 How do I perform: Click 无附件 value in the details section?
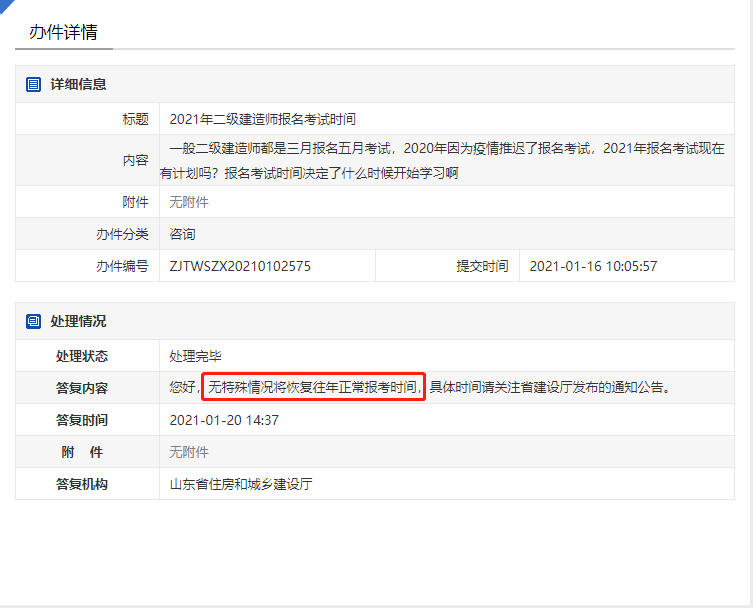pyautogui.click(x=189, y=202)
